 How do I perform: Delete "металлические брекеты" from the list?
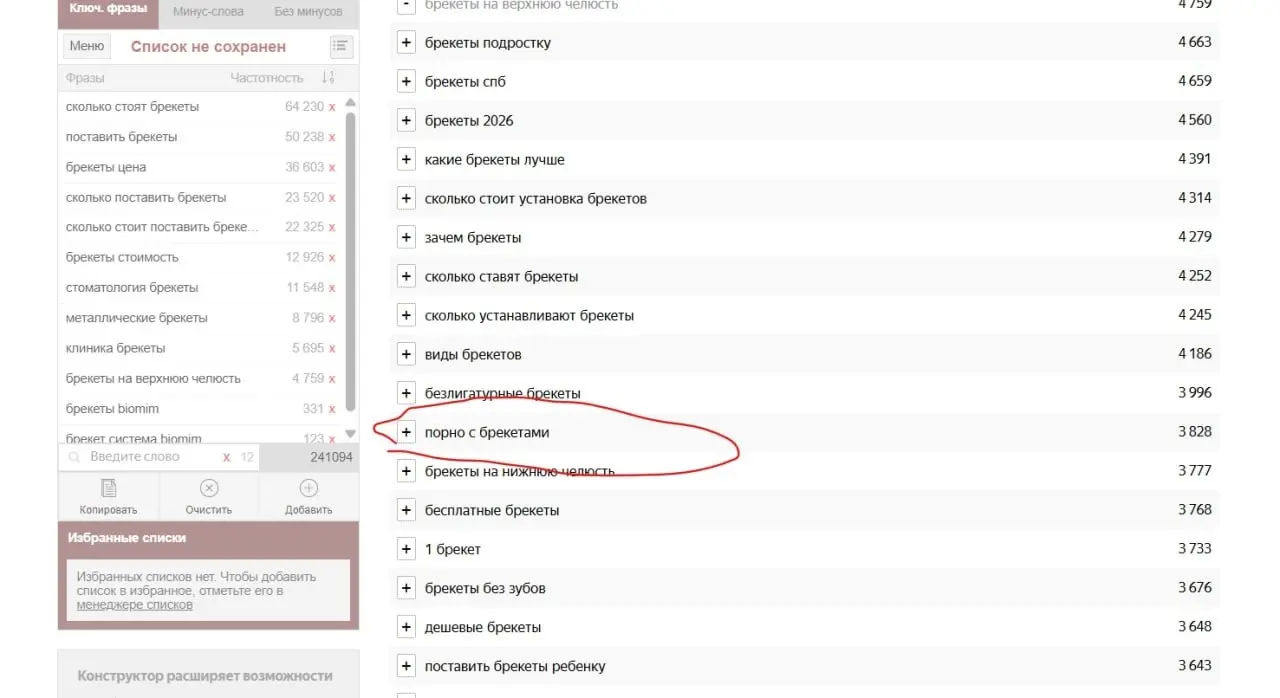point(332,318)
